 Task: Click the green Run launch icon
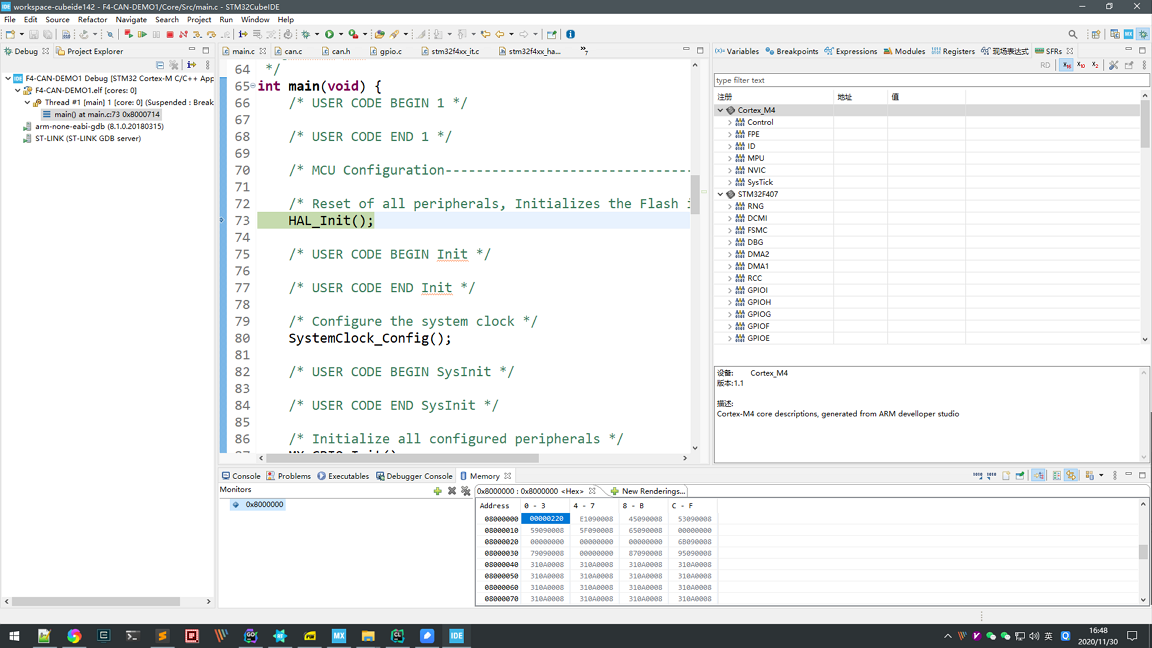[x=330, y=35]
